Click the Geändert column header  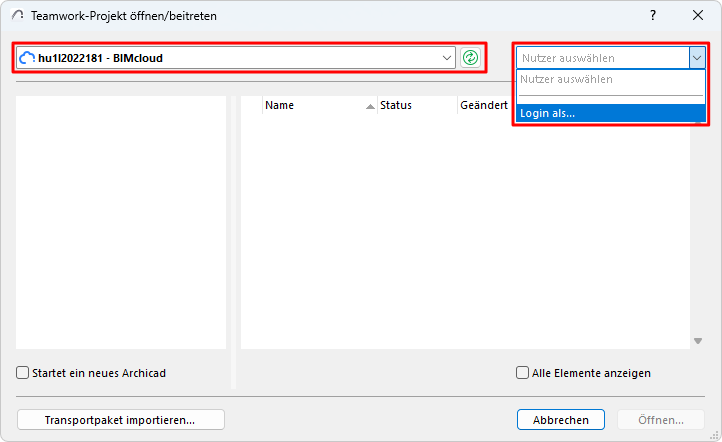point(484,105)
